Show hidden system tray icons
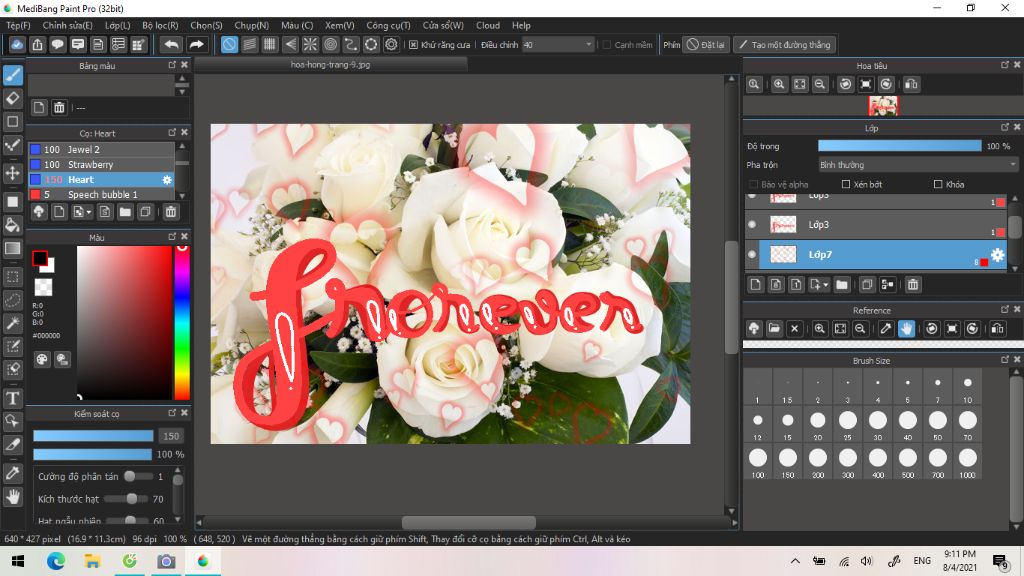The image size is (1024, 576). click(795, 561)
